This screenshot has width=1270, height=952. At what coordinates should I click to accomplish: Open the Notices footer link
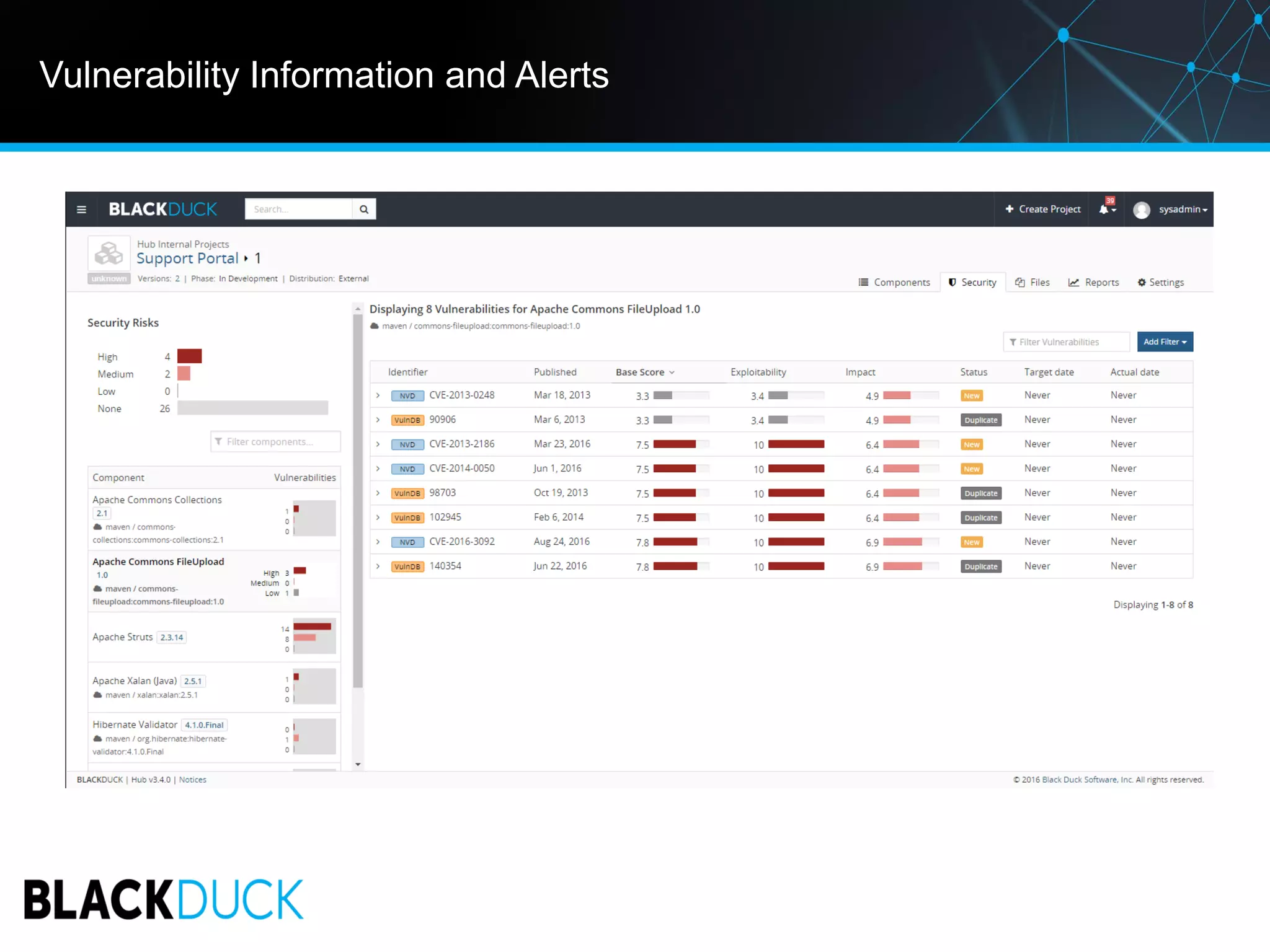point(193,780)
